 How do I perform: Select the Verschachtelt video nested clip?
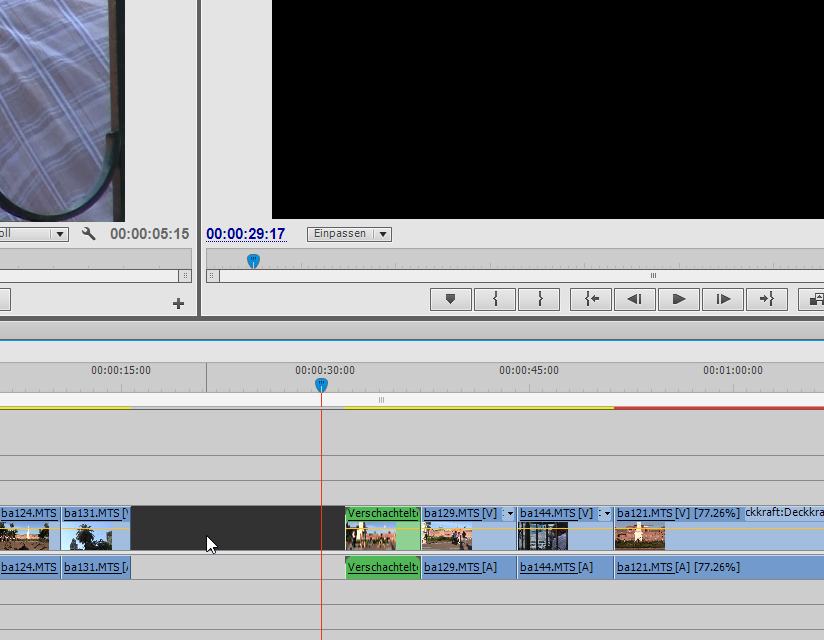383,528
